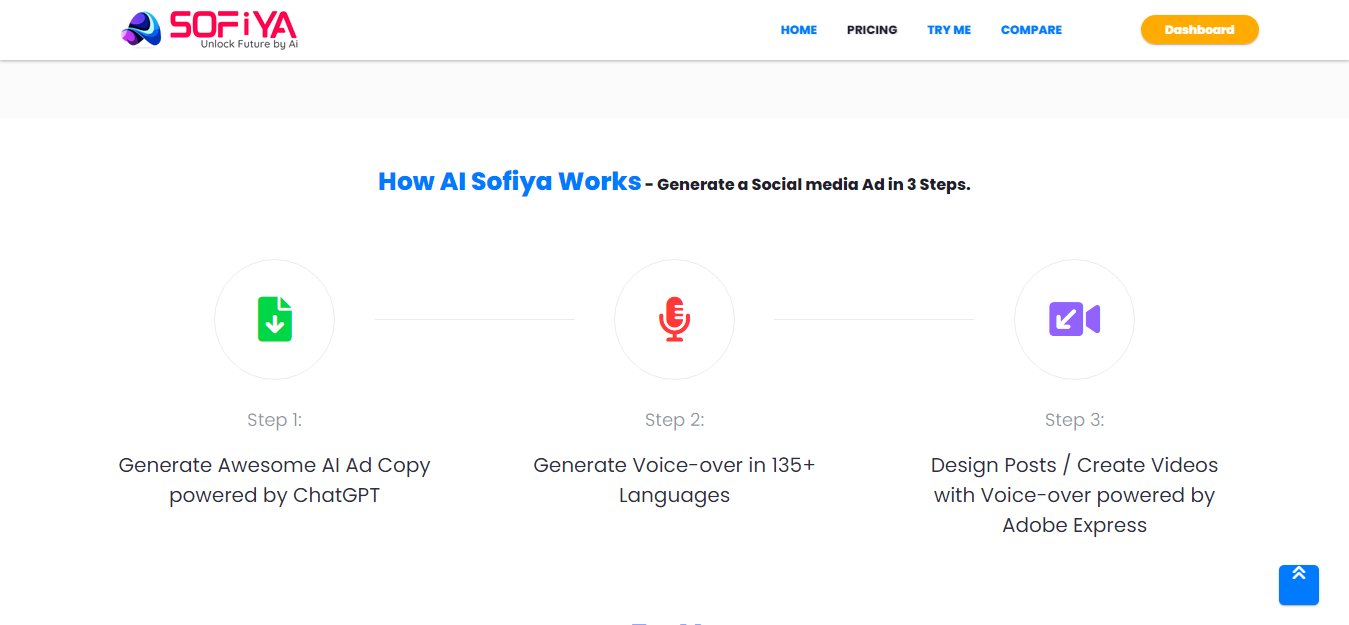Click the 'How AI Sofiya Works' heading

[509, 181]
